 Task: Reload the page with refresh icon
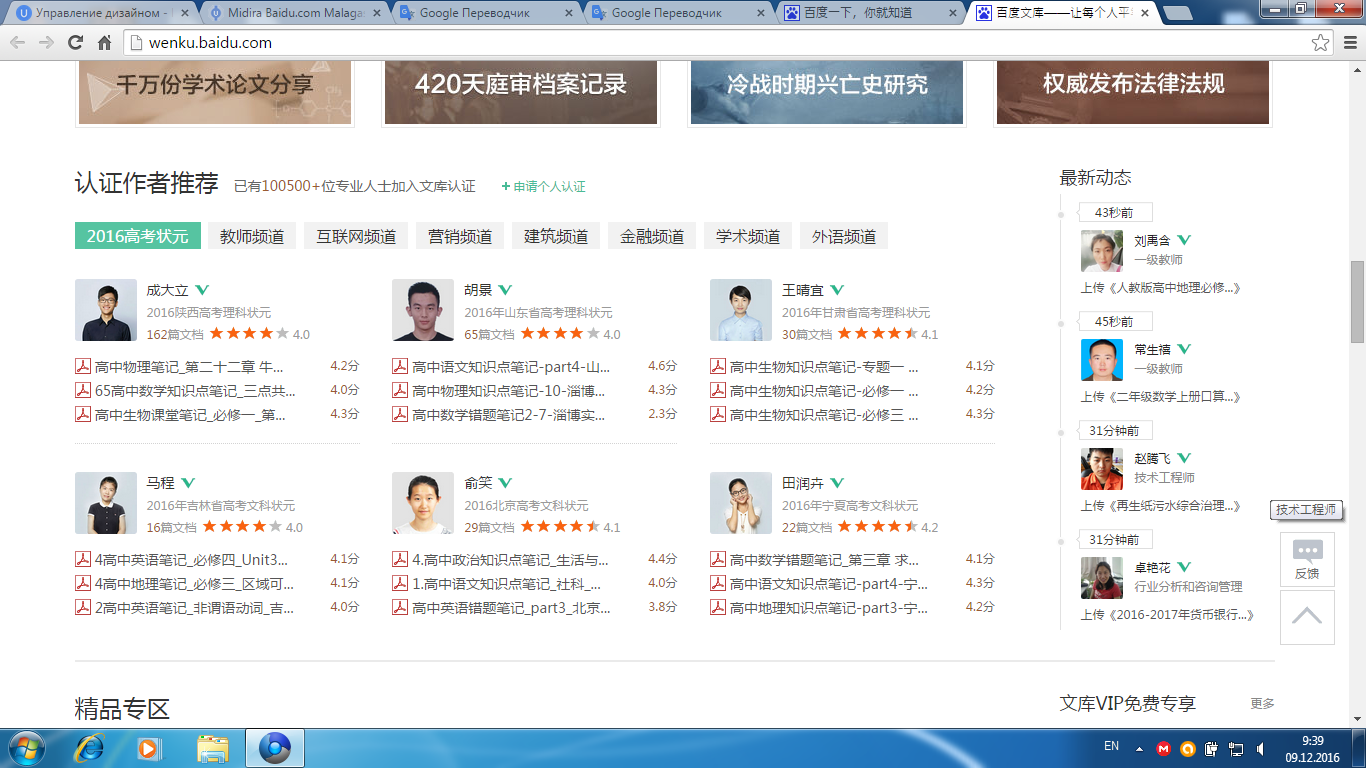[75, 43]
